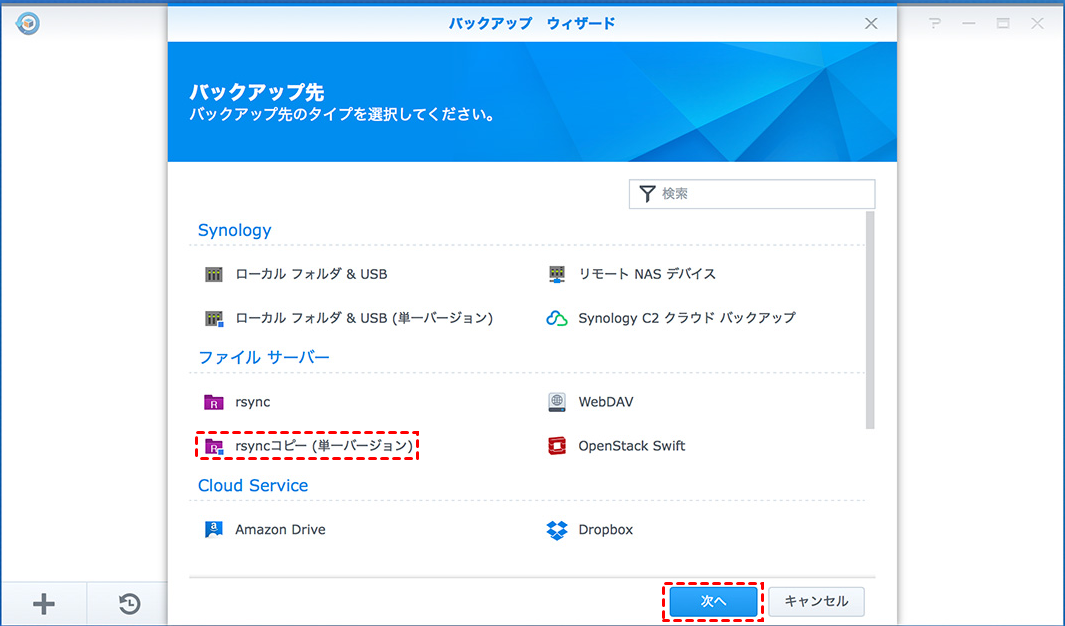Close the backup wizard dialog
Image resolution: width=1065 pixels, height=626 pixels.
(871, 24)
